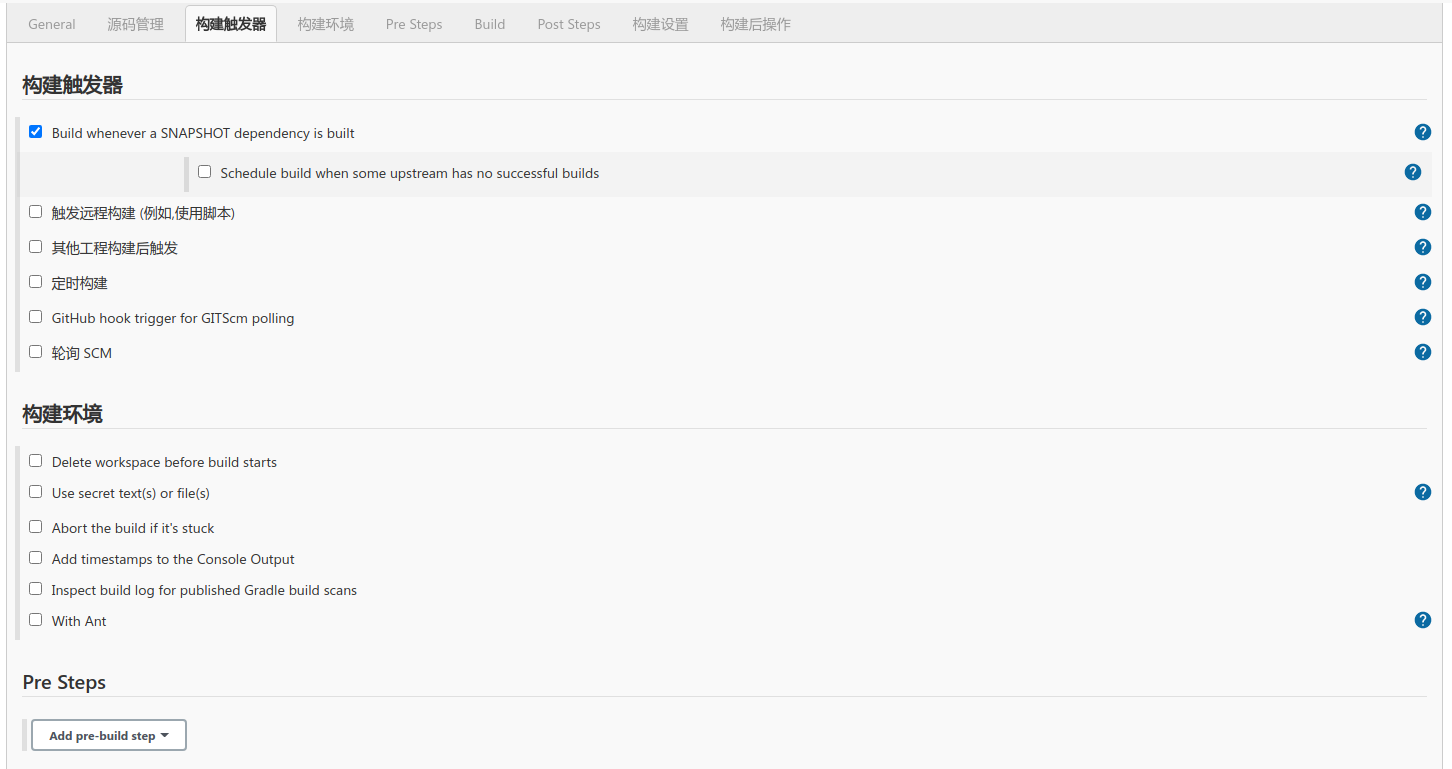This screenshot has height=769, width=1452.
Task: Open help for SNAPSHOT dependency build option
Action: (x=1422, y=132)
